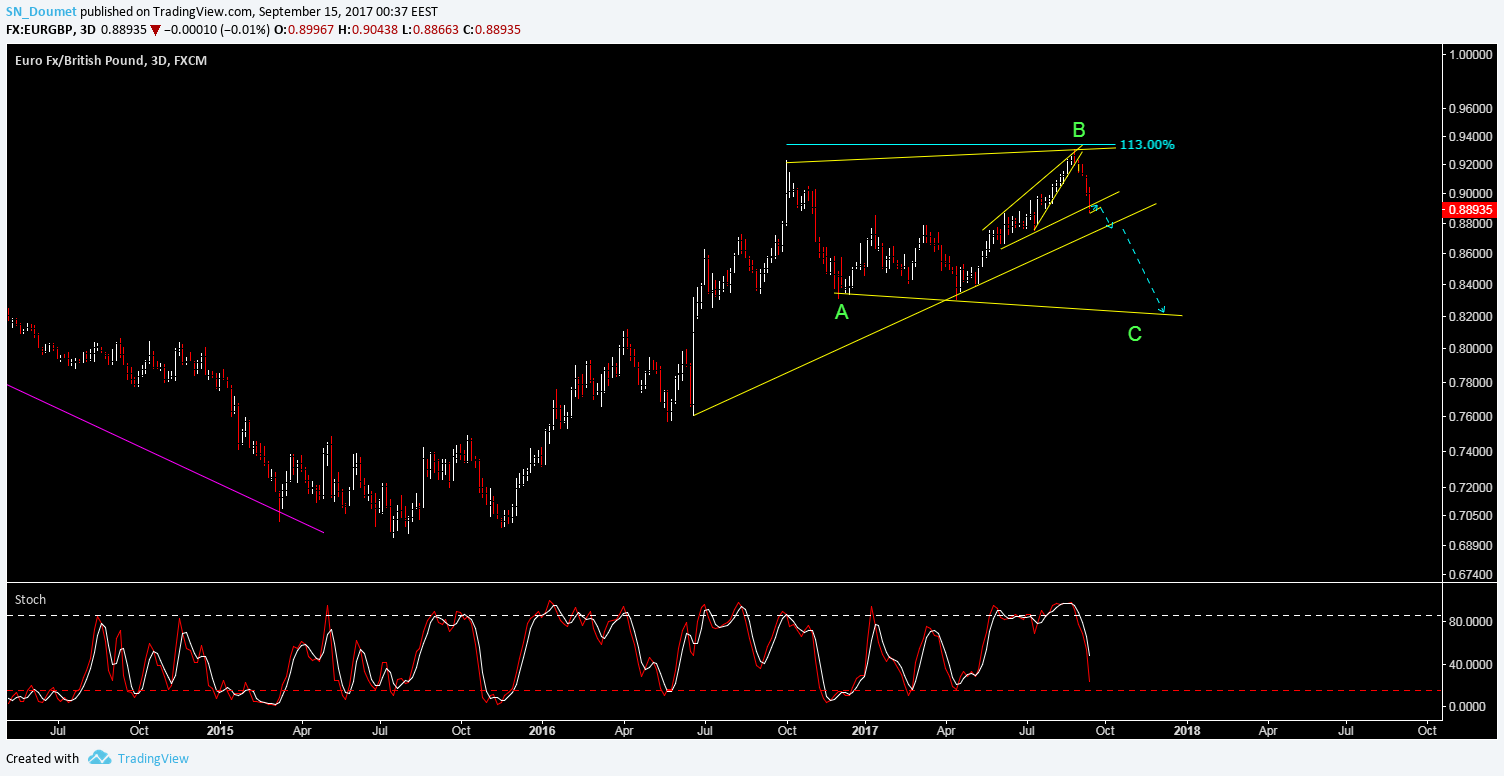Click the 2016 label on time axis
Screen dimensions: 1504x776
point(541,730)
